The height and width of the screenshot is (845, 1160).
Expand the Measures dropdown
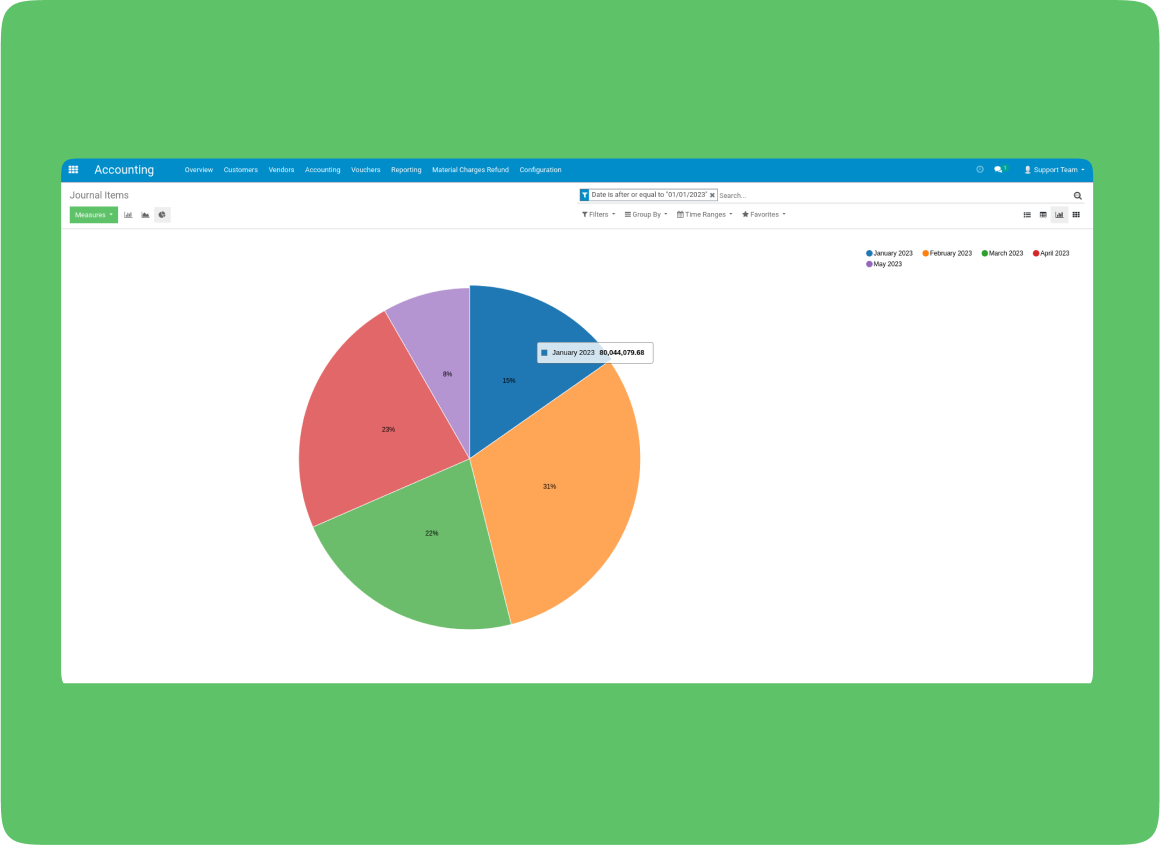click(x=94, y=215)
